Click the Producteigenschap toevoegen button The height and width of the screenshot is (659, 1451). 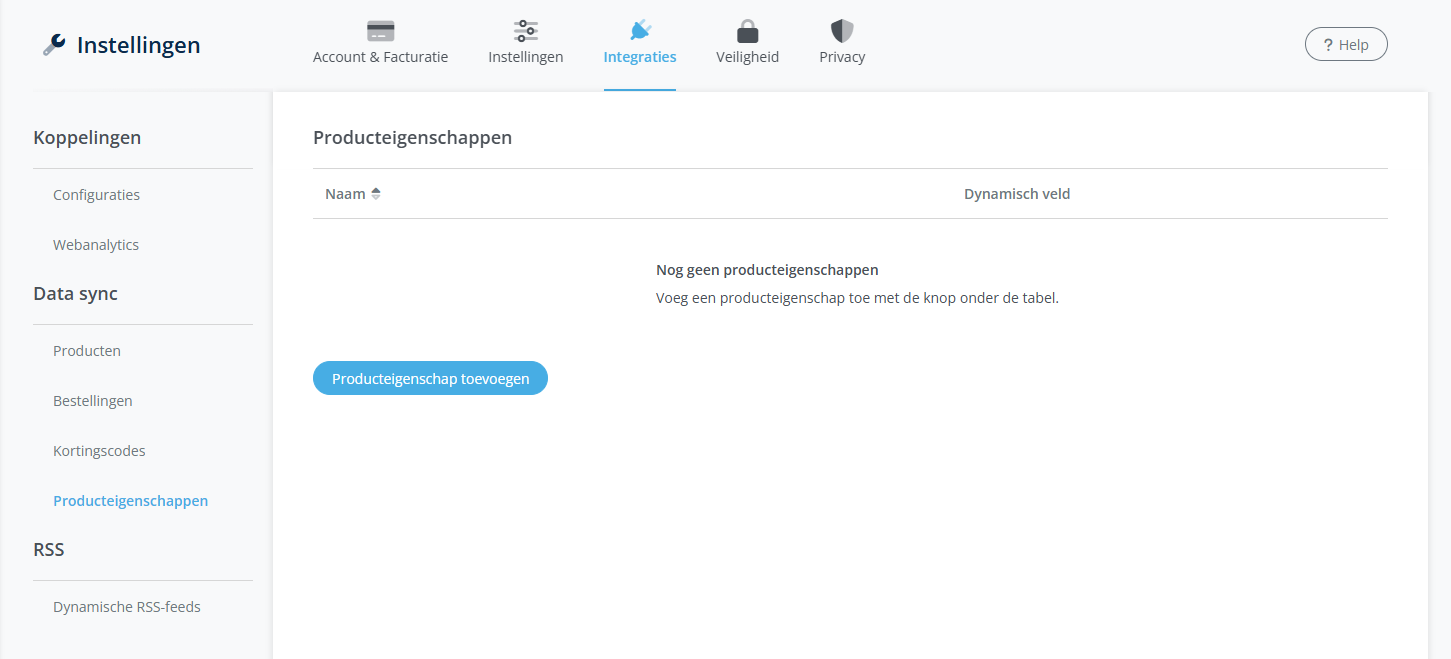click(x=430, y=378)
